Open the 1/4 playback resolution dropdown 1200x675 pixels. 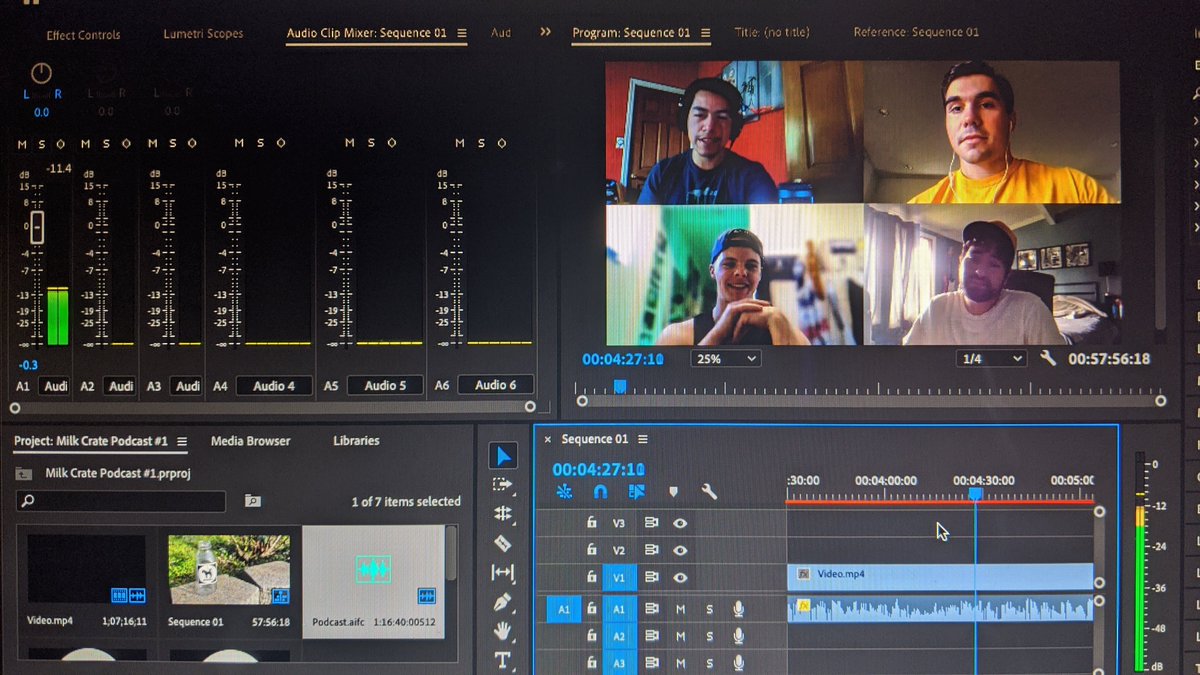click(x=990, y=358)
